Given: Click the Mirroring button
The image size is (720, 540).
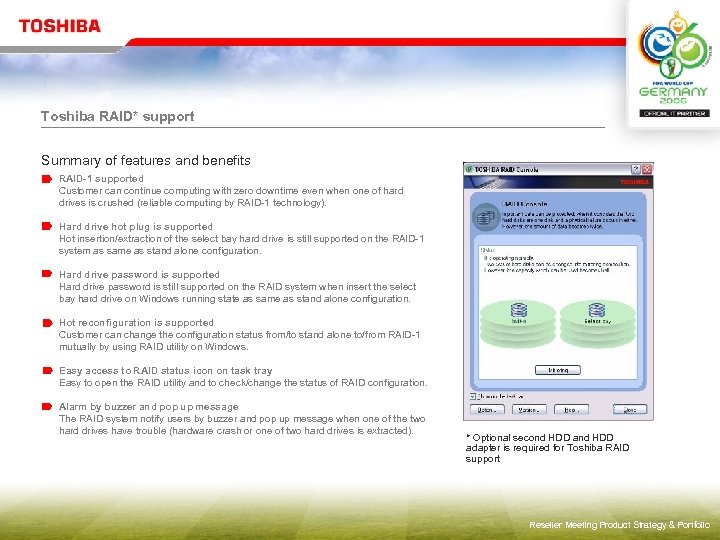Looking at the screenshot, I should click(558, 370).
